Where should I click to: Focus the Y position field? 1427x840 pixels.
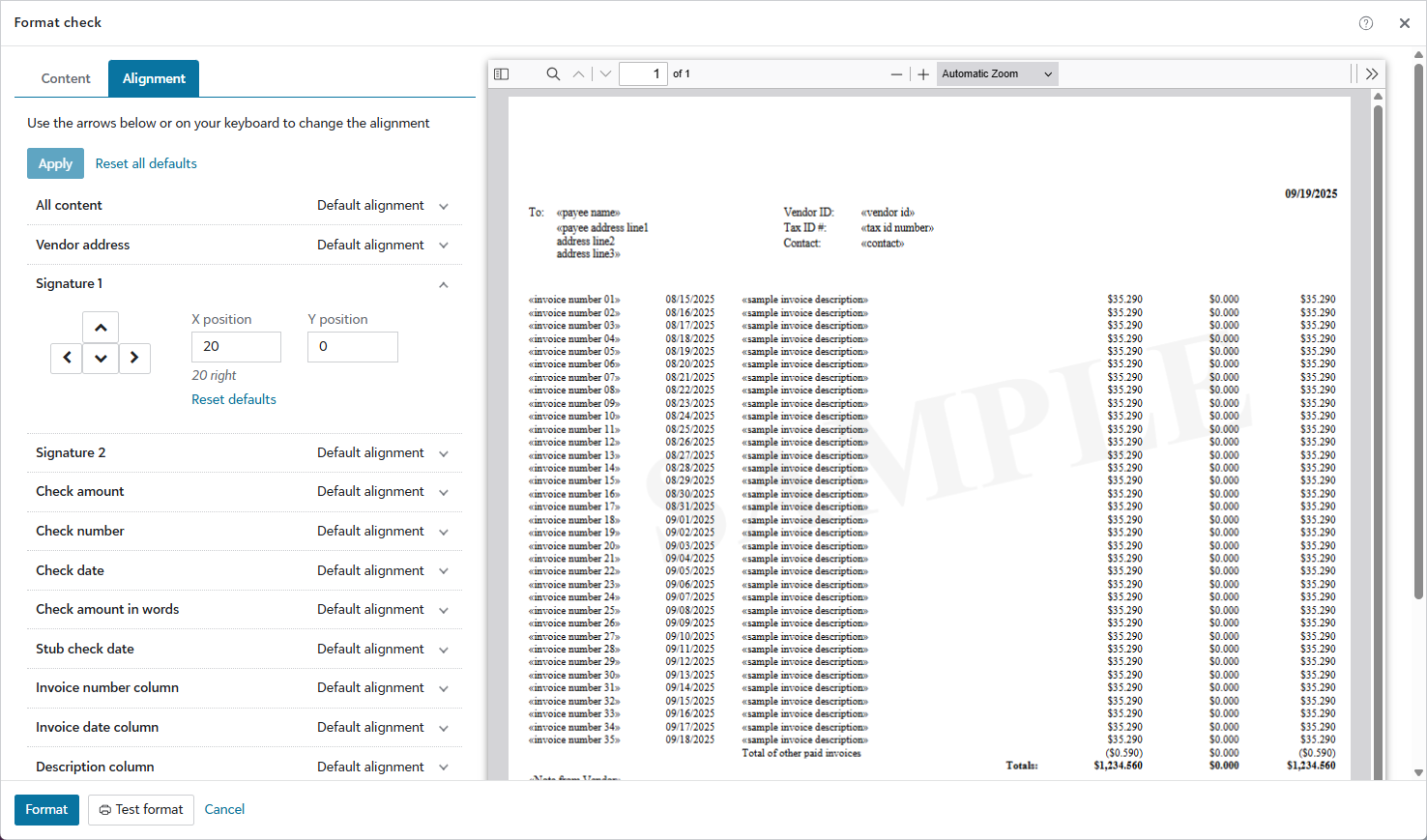tap(353, 347)
